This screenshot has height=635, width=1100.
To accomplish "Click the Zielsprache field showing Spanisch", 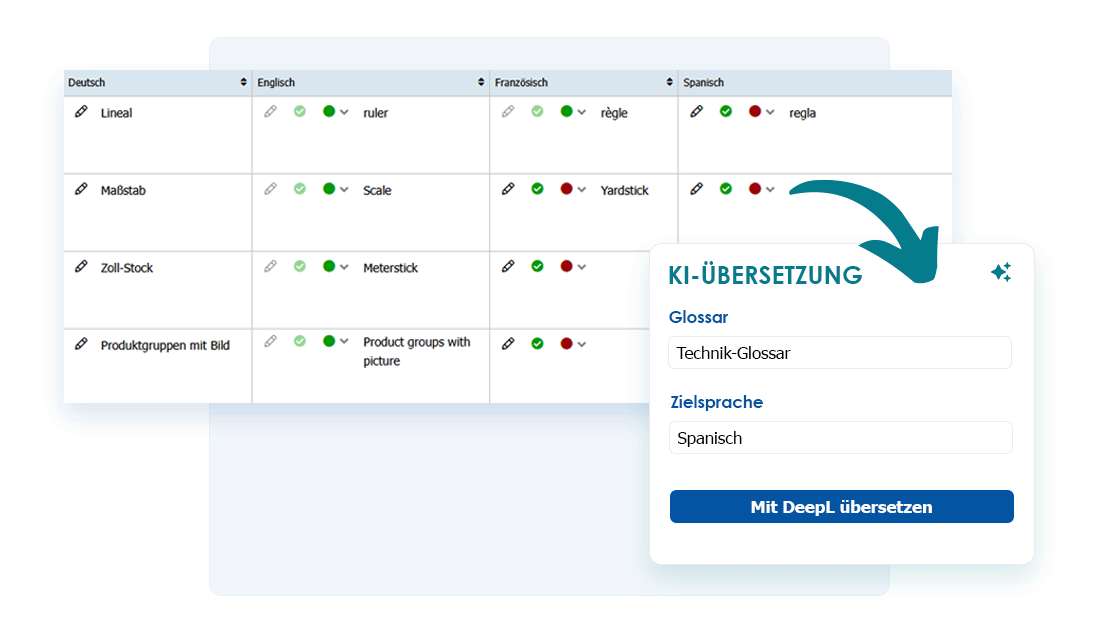I will coord(840,437).
